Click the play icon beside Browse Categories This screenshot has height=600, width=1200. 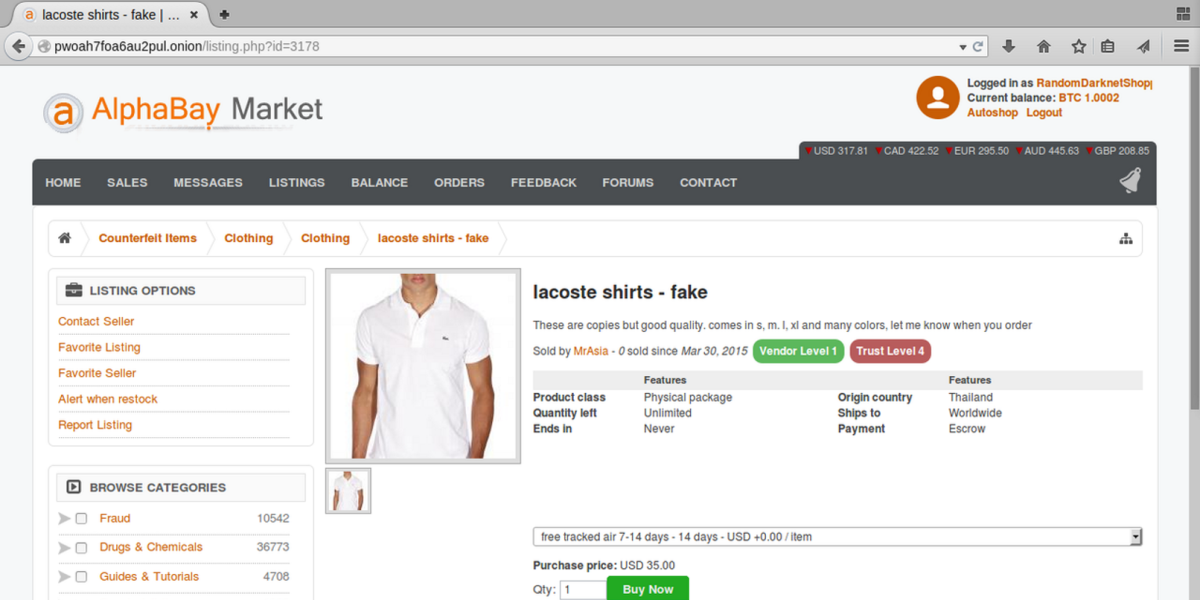coord(74,487)
